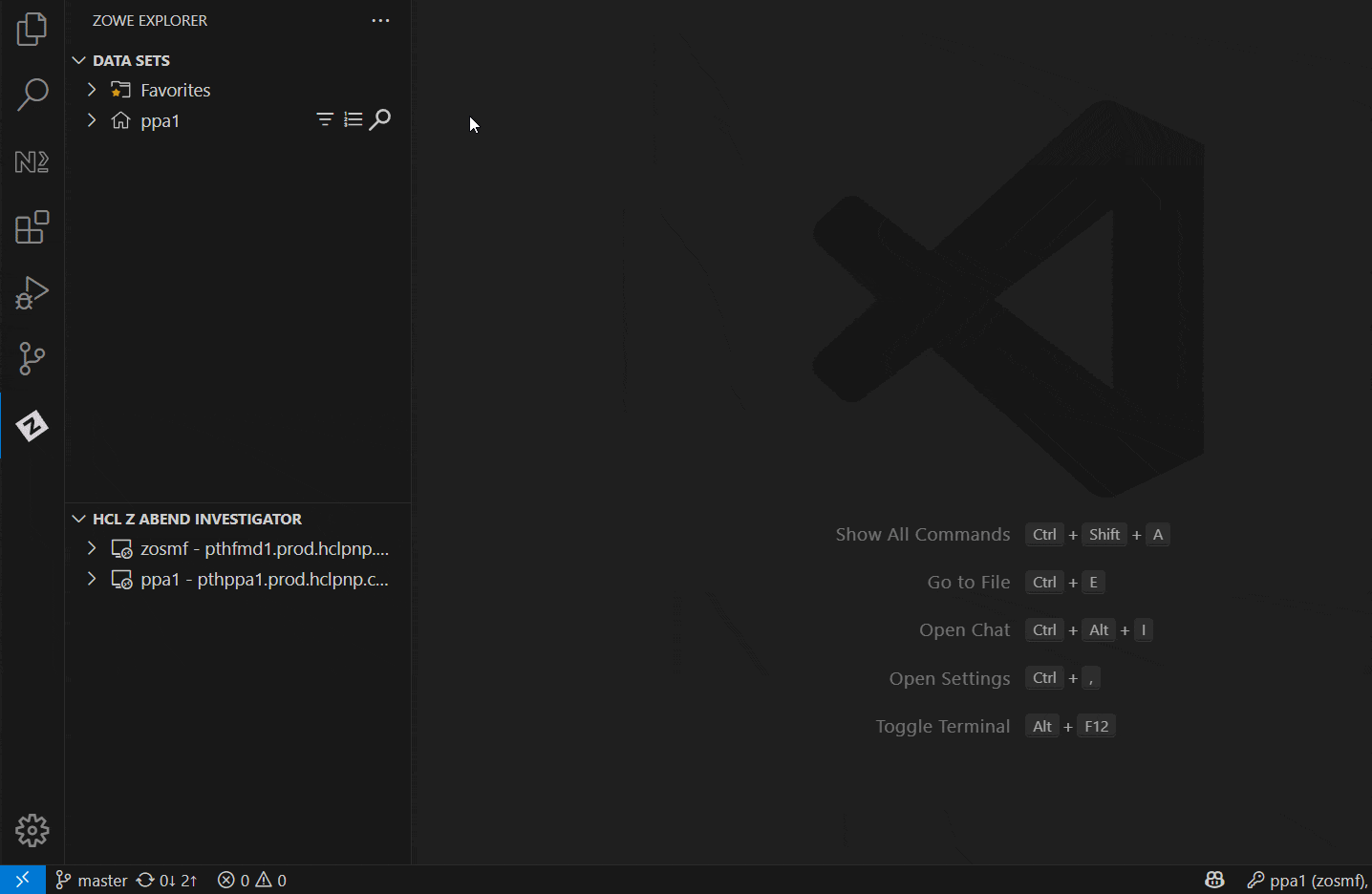Collapse the HCL Z ABEND INVESTIGATOR section
This screenshot has width=1372, height=894.
[x=79, y=519]
